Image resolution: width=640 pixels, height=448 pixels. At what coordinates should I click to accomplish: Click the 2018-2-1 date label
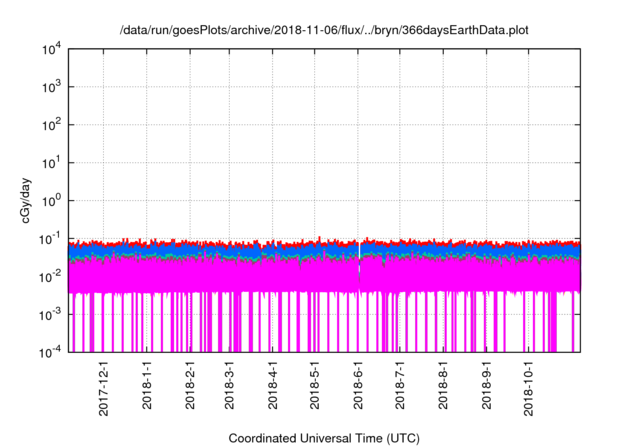(x=190, y=385)
